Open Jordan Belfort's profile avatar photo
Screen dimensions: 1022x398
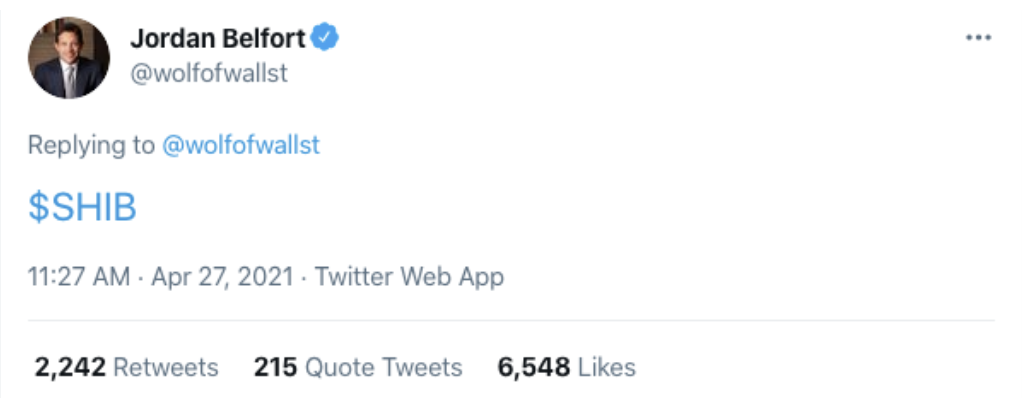tap(69, 58)
